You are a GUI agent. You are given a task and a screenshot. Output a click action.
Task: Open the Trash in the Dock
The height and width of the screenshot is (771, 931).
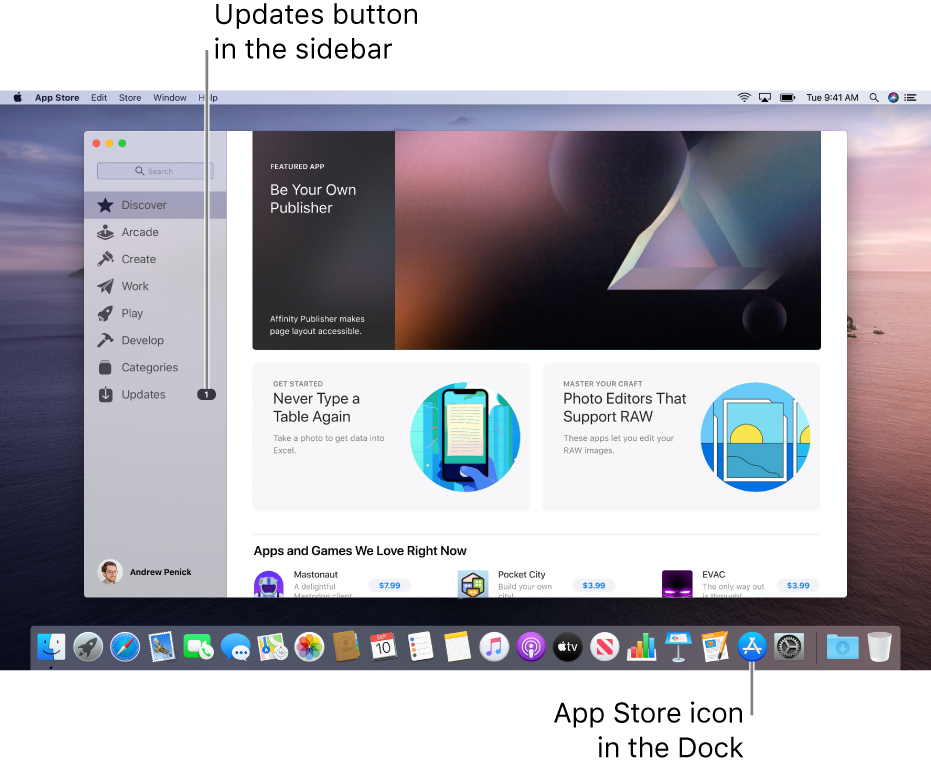click(x=879, y=646)
